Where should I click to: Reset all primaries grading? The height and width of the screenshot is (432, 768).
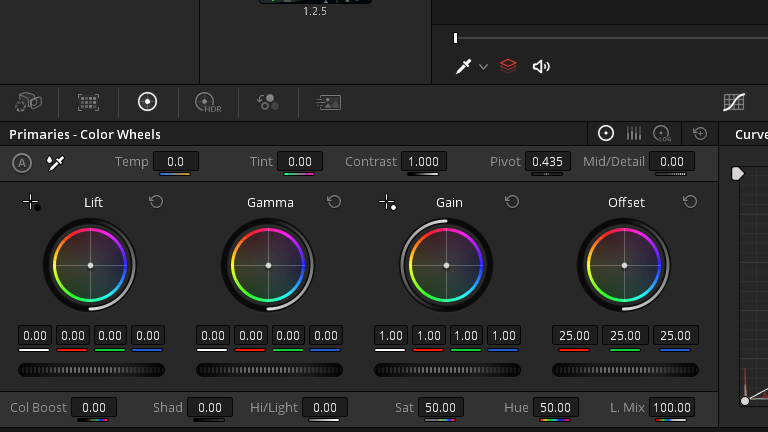click(700, 133)
